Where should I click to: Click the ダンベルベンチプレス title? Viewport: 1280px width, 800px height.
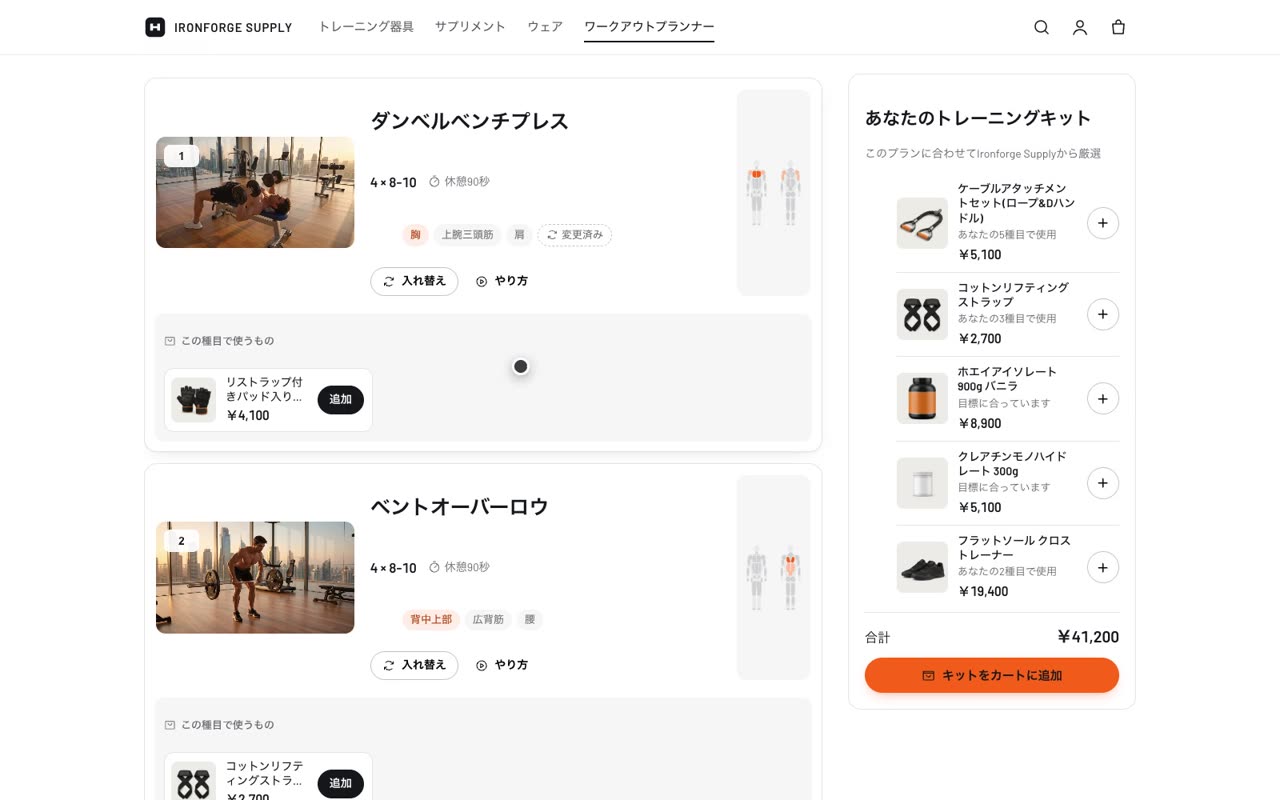click(x=469, y=121)
